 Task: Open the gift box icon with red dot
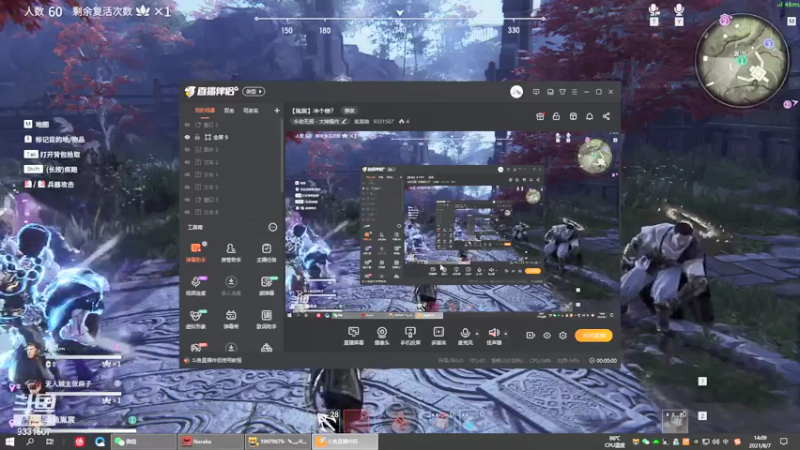[x=540, y=116]
